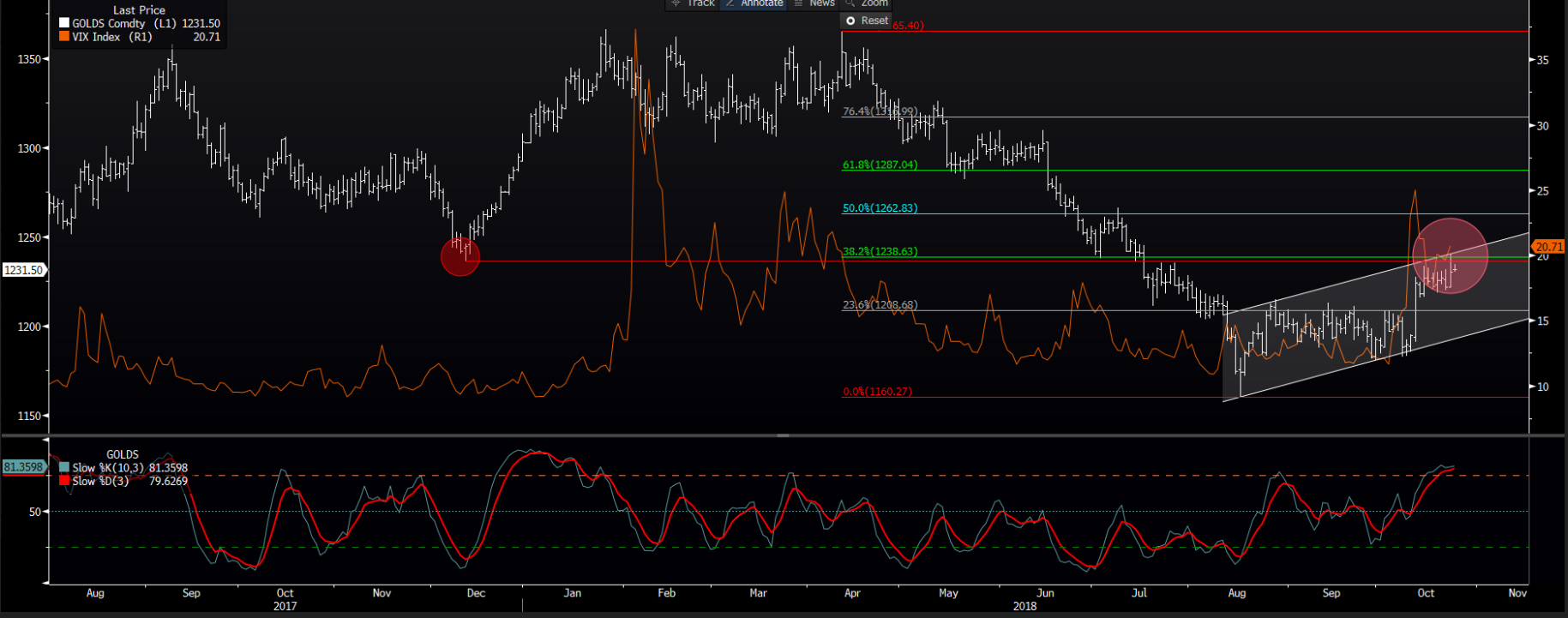Viewport: 1568px width, 618px height.
Task: Click the 10 right axis label
Action: 1543,387
